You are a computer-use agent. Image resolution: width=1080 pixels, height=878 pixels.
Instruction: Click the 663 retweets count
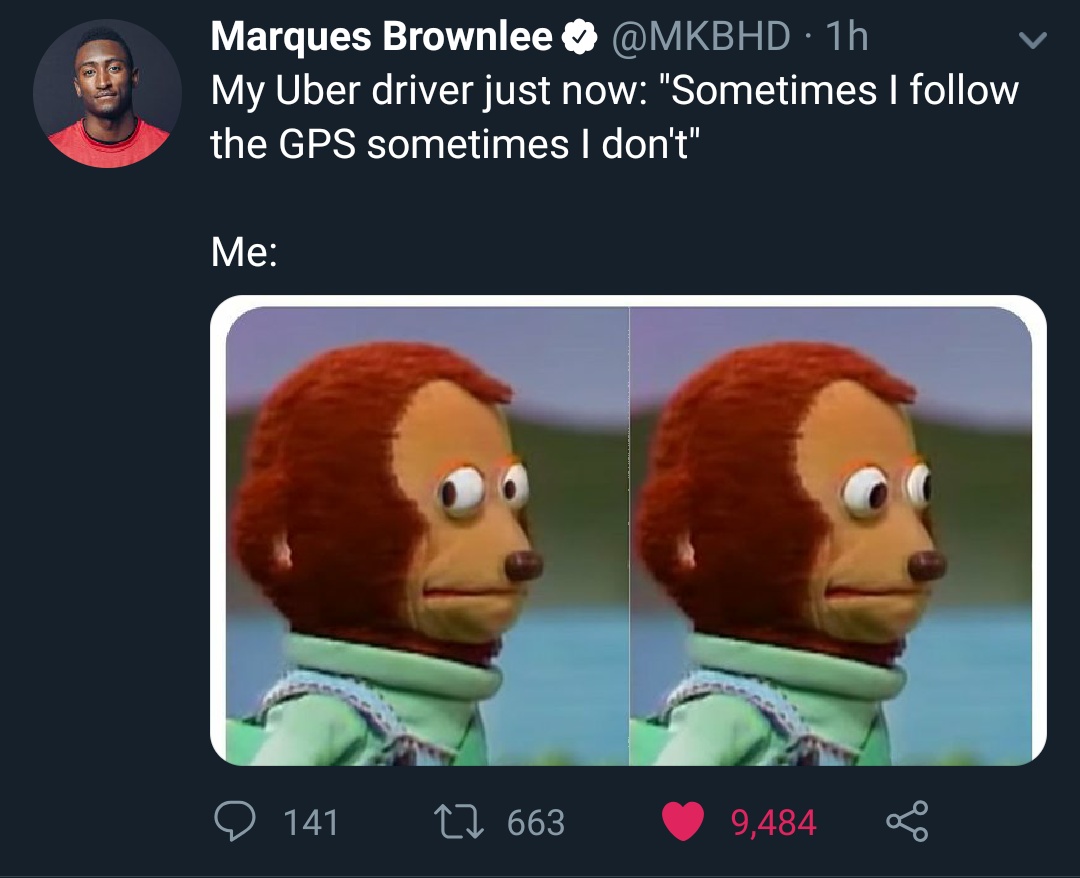[x=536, y=823]
